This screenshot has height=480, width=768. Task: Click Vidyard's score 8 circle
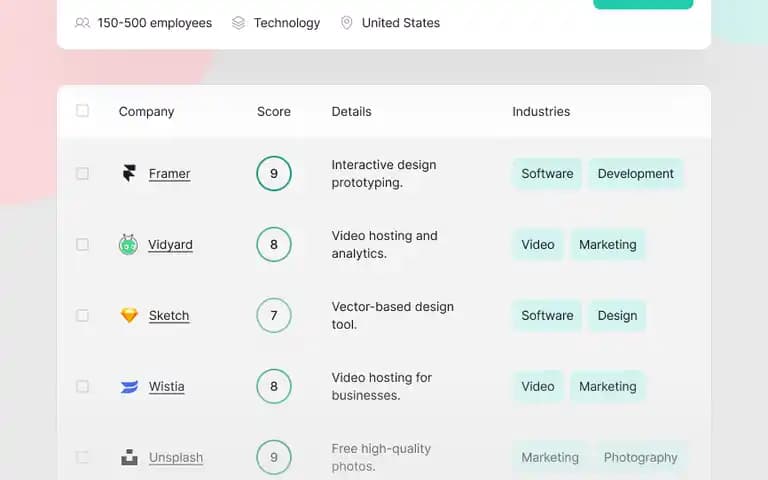click(274, 244)
